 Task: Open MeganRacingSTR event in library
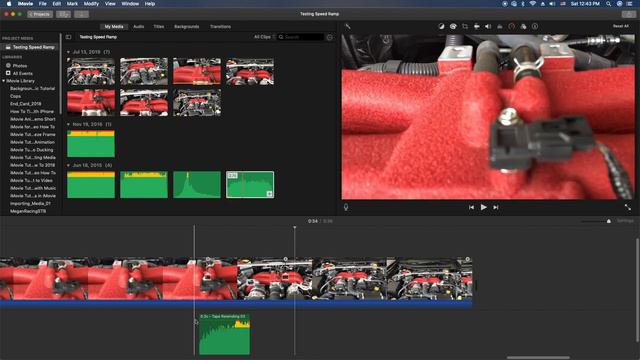coord(27,211)
